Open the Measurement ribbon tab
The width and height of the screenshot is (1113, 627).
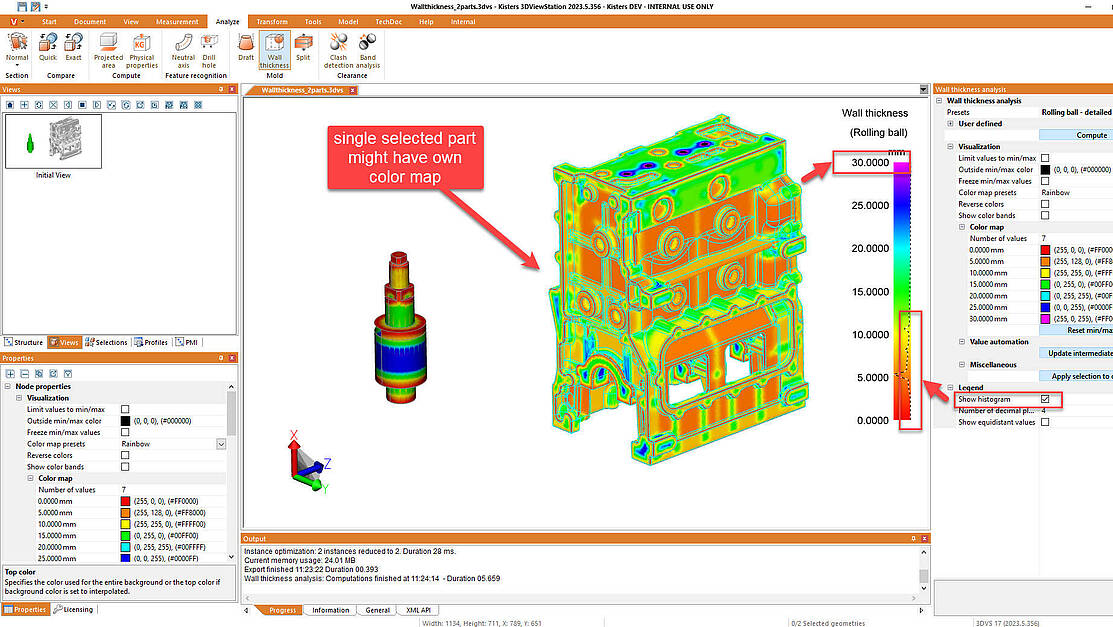click(x=177, y=22)
